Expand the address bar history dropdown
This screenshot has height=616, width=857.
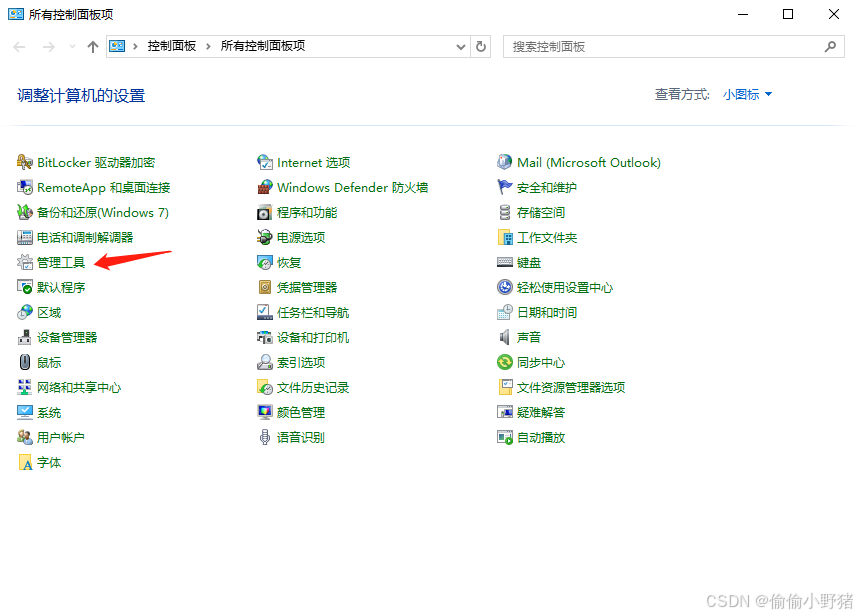pyautogui.click(x=461, y=46)
